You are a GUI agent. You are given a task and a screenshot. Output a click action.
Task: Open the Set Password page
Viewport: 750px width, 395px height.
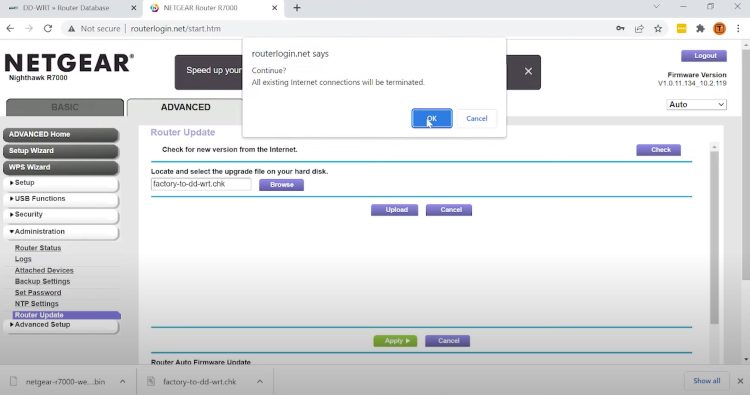(x=38, y=292)
